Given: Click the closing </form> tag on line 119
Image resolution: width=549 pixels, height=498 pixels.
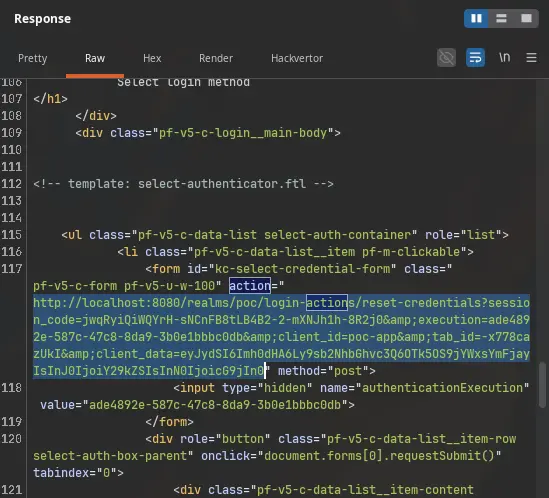Looking at the screenshot, I should (x=169, y=422).
